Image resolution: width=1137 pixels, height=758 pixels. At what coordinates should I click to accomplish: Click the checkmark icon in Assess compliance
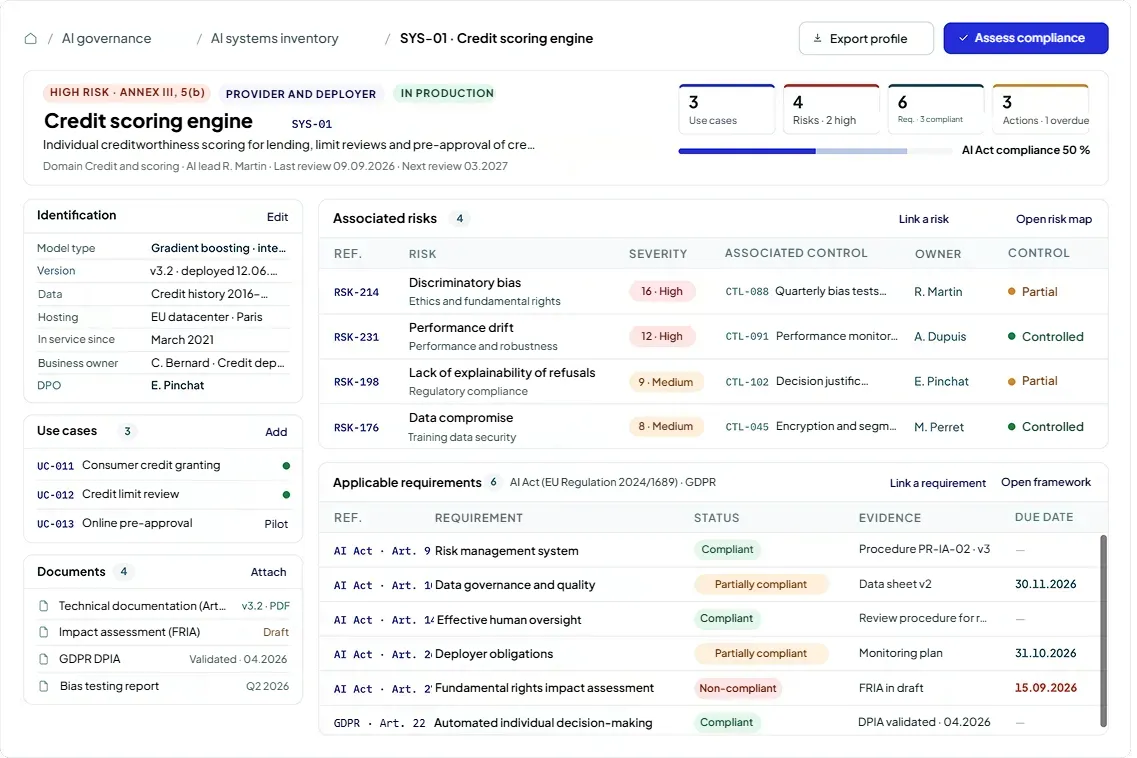point(963,38)
